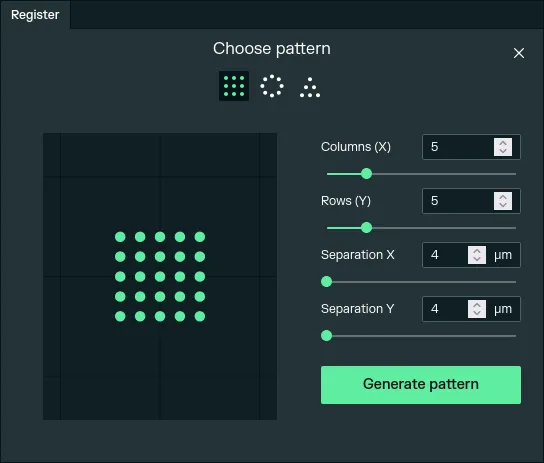Pick the triangle pattern icon
Viewport: 544px width, 463px height.
tap(310, 87)
